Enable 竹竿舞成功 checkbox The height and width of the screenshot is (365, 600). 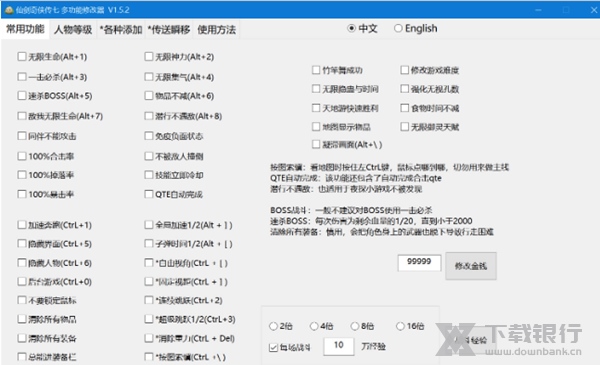(x=316, y=70)
